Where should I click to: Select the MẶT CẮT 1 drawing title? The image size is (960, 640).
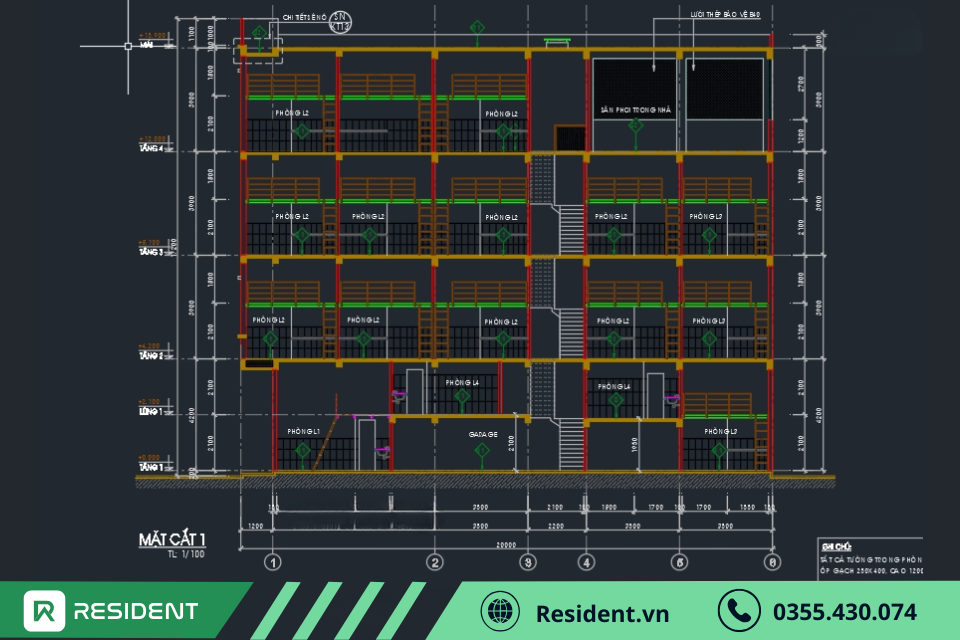(x=164, y=540)
